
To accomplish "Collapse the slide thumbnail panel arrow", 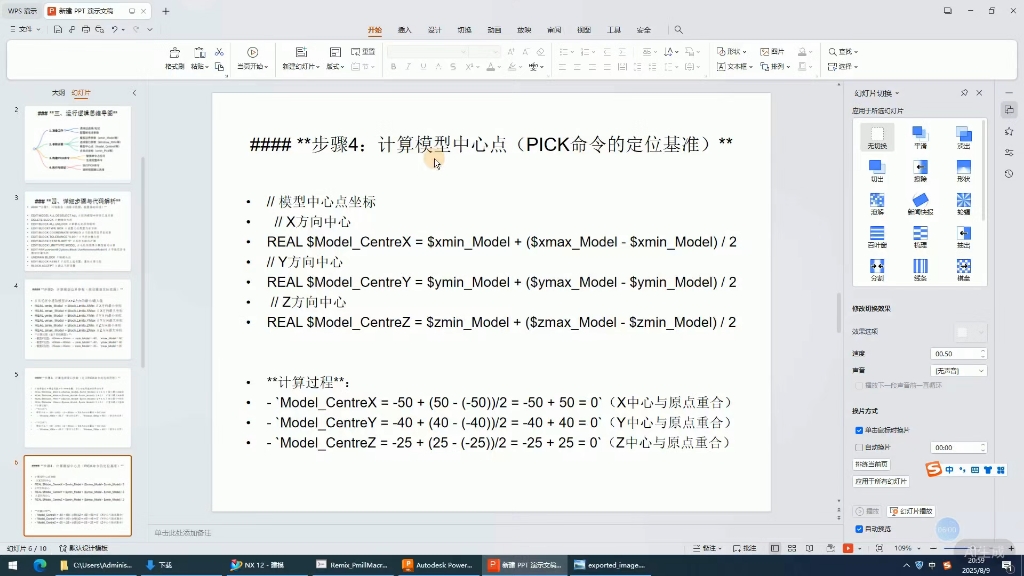I will click(135, 93).
